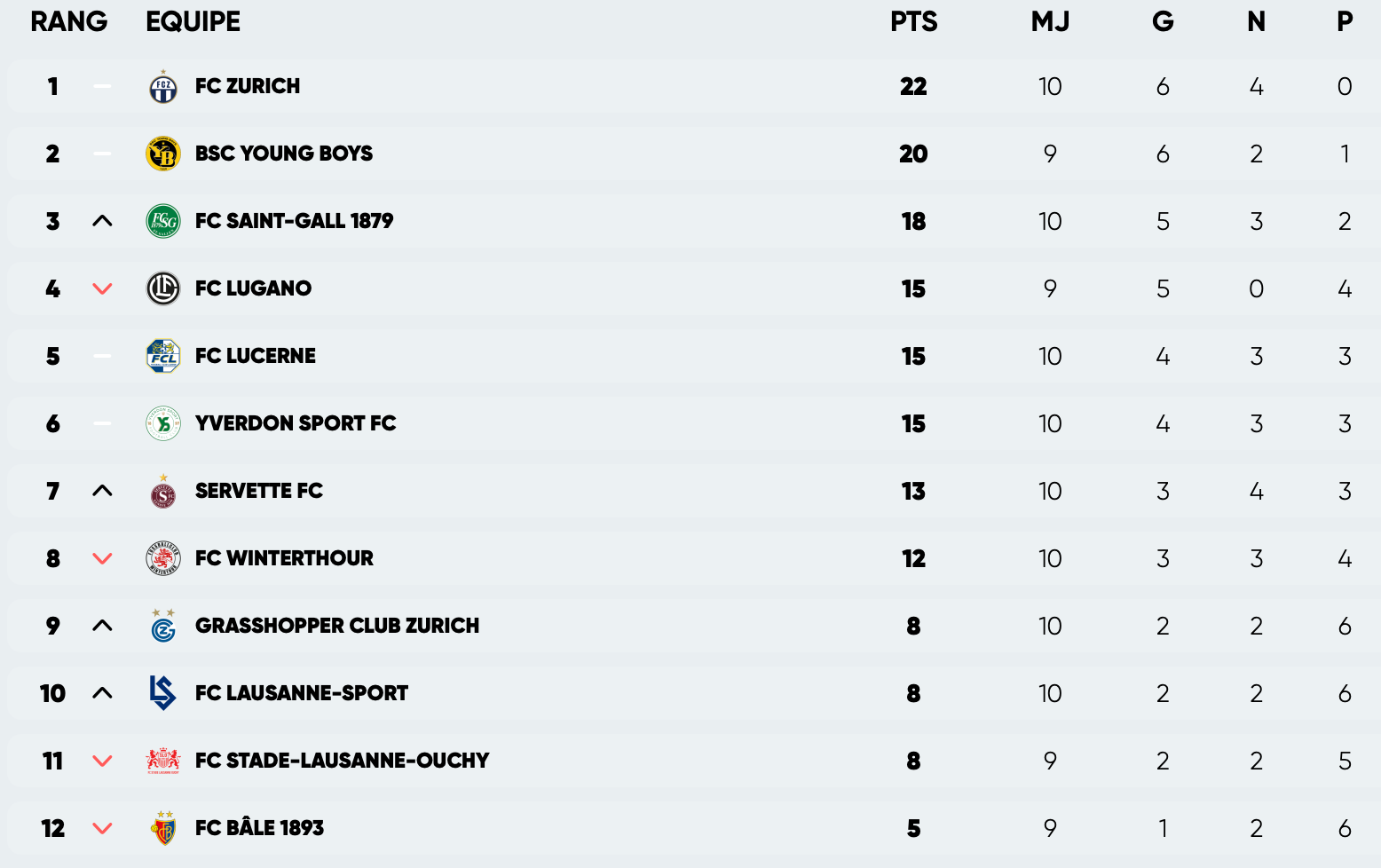Viewport: 1381px width, 868px height.
Task: Click FC Zurich's 22 points value
Action: coord(913,86)
